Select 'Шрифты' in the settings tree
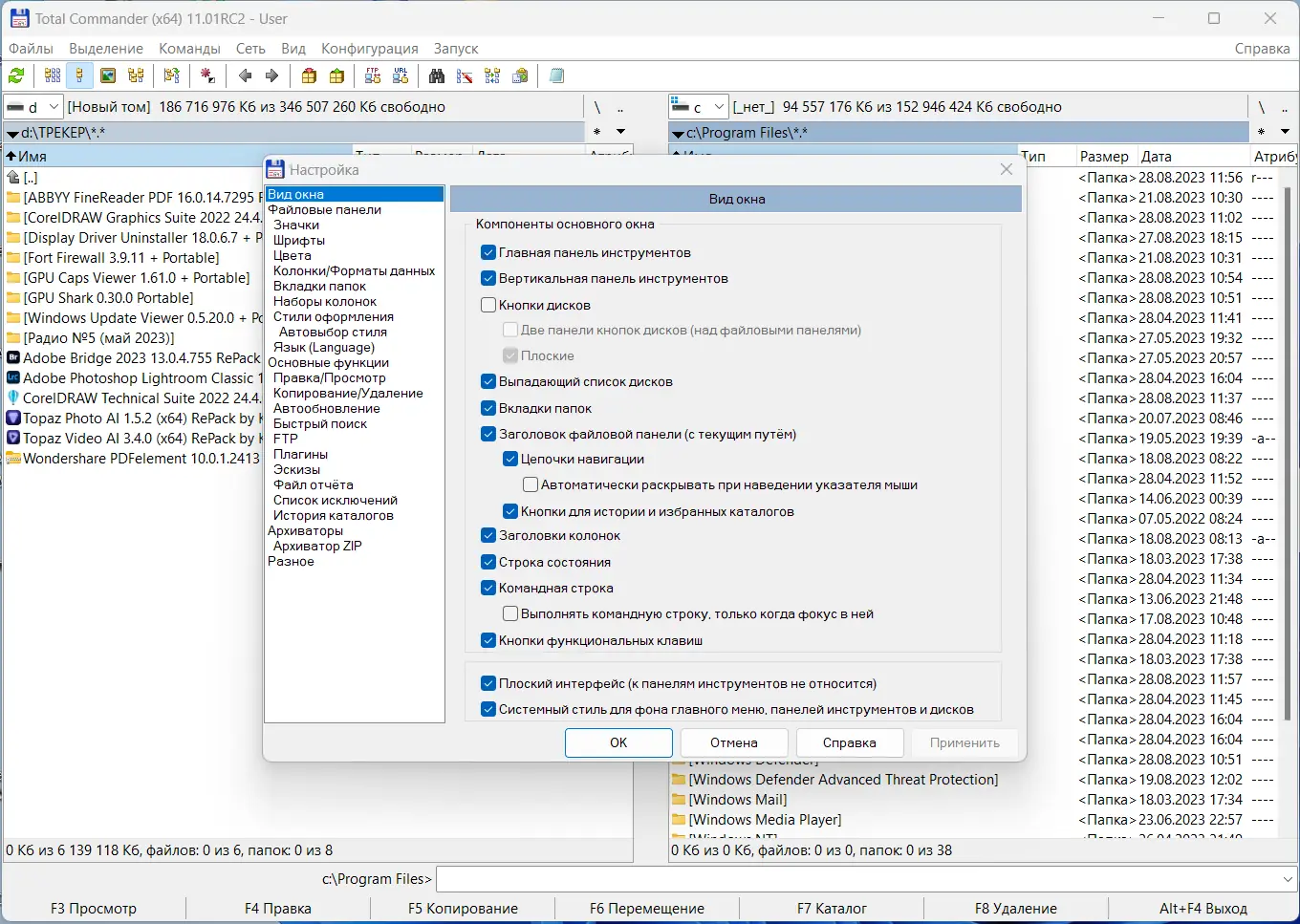The width and height of the screenshot is (1300, 924). pyautogui.click(x=299, y=240)
